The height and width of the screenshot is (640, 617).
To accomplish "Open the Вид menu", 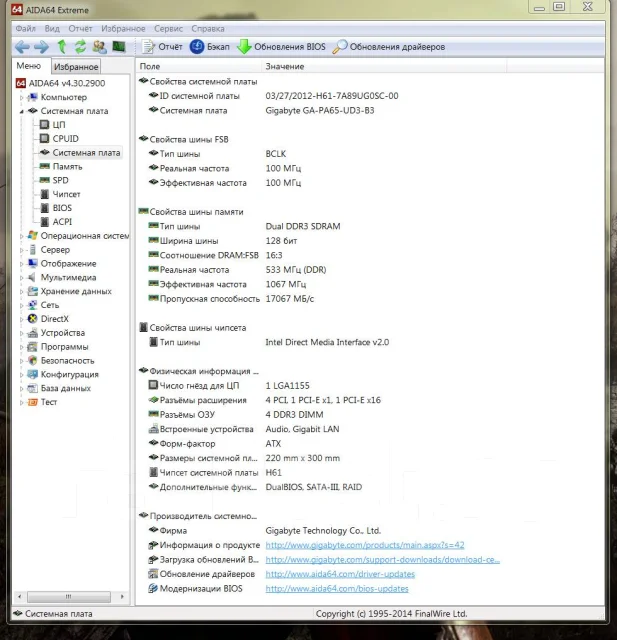I will click(x=52, y=29).
